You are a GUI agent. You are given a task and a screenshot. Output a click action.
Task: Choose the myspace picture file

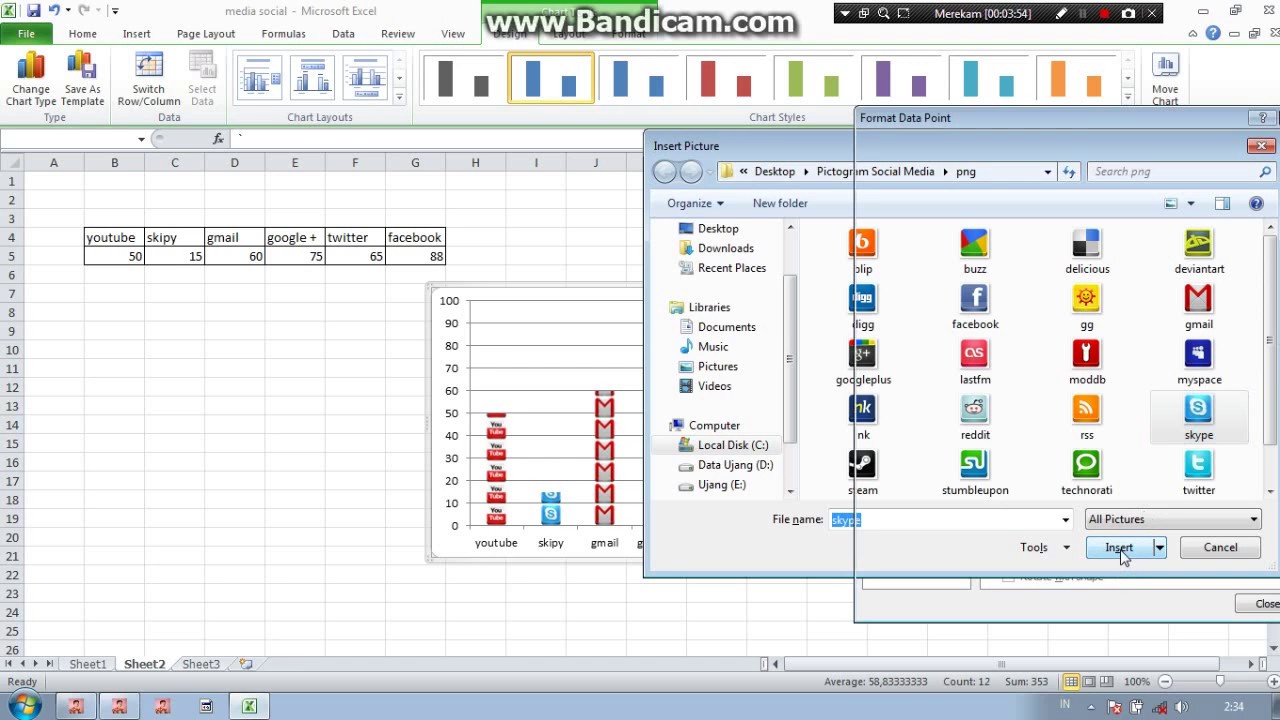1199,362
